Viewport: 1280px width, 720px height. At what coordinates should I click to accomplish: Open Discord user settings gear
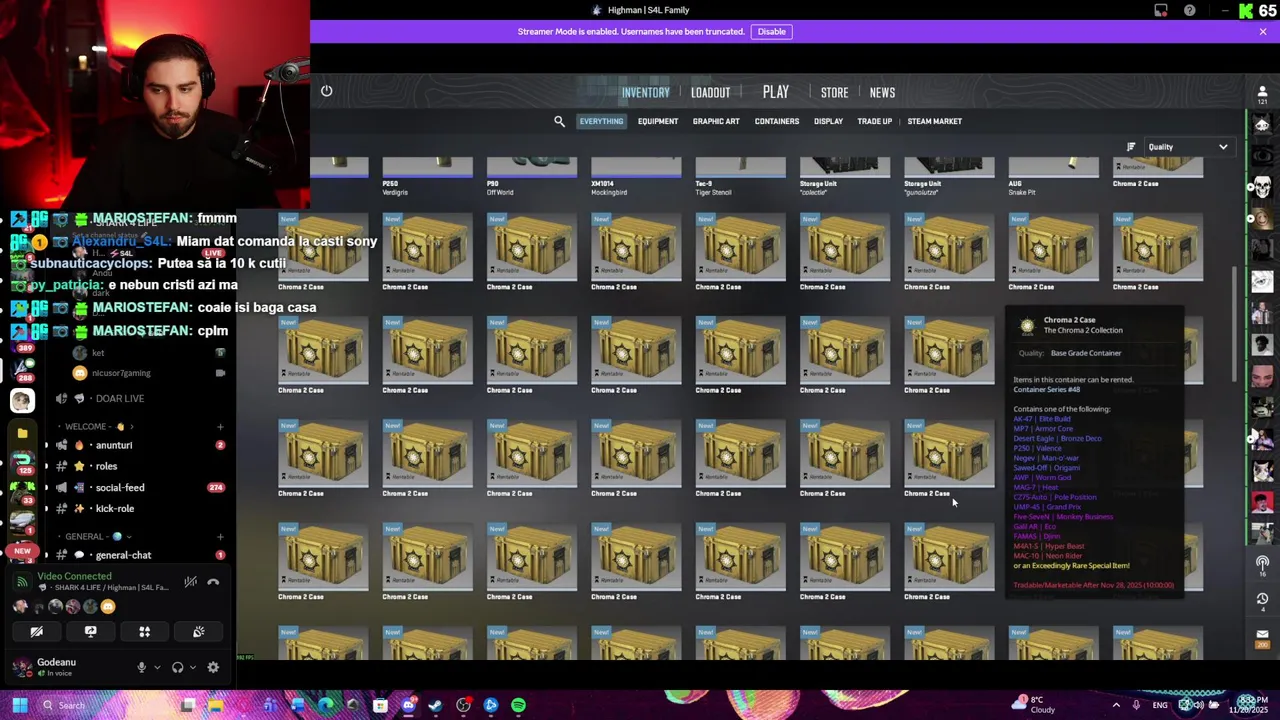coord(213,668)
